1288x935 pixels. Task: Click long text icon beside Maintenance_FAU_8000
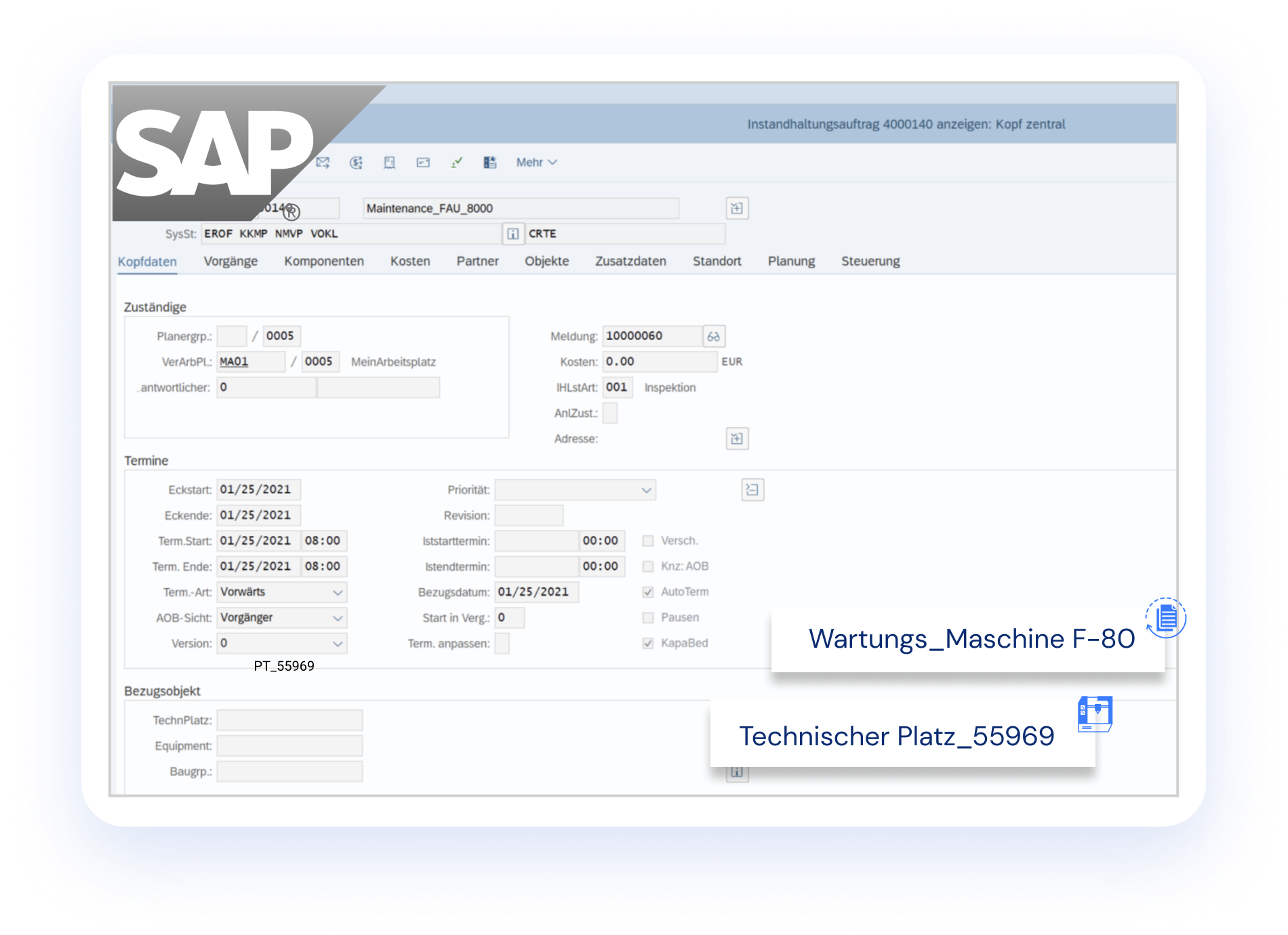[737, 208]
